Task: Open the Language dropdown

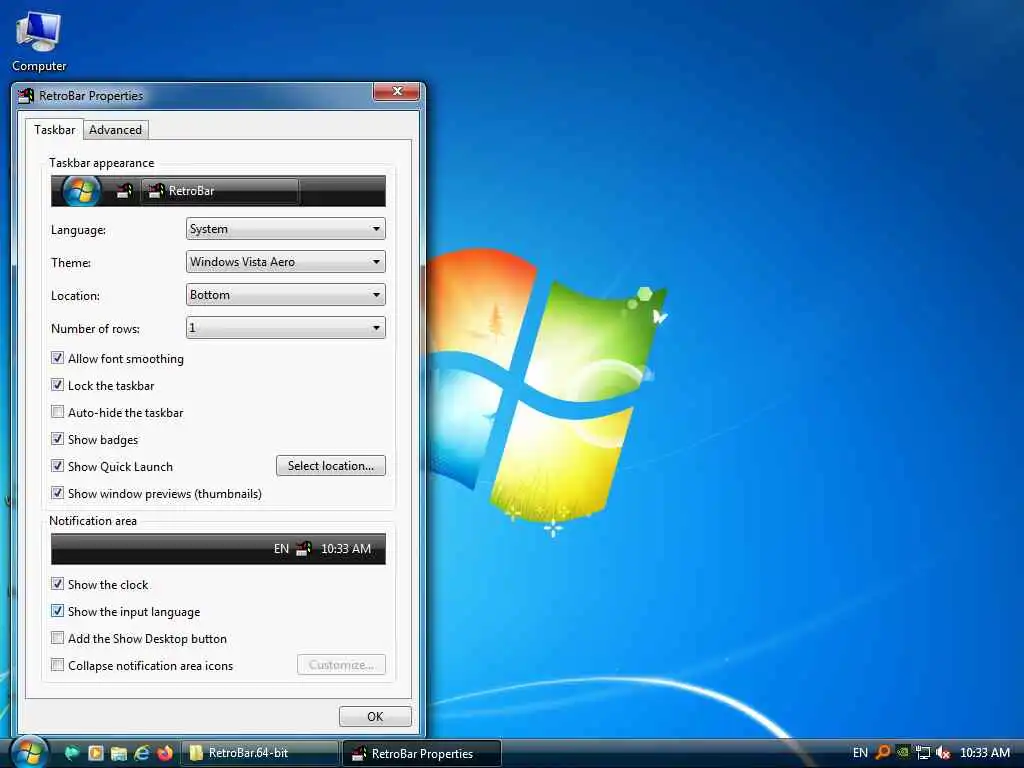Action: (x=285, y=229)
